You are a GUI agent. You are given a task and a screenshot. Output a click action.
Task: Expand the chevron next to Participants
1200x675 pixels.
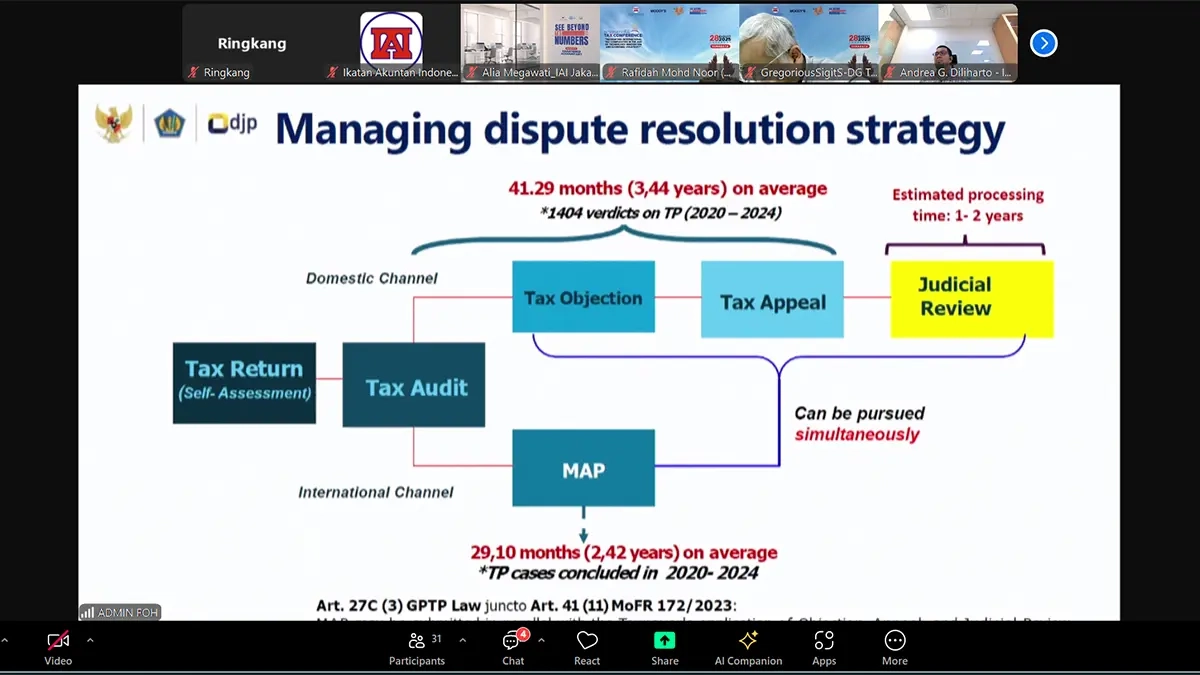pyautogui.click(x=462, y=640)
